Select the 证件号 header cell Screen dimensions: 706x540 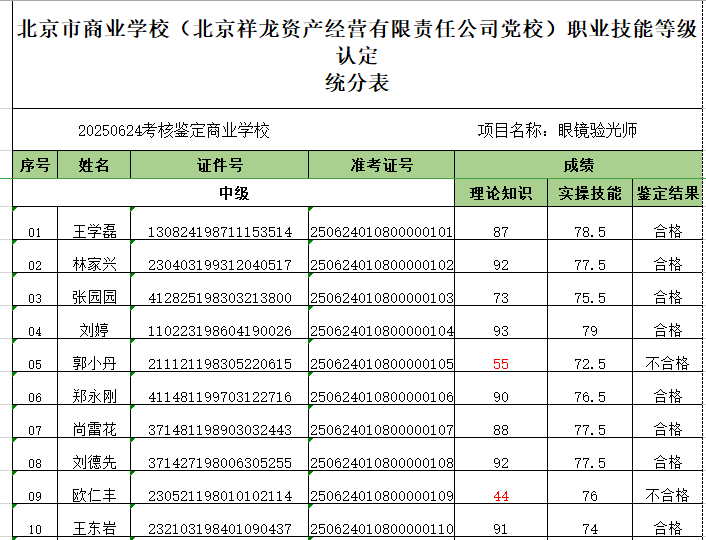click(219, 165)
